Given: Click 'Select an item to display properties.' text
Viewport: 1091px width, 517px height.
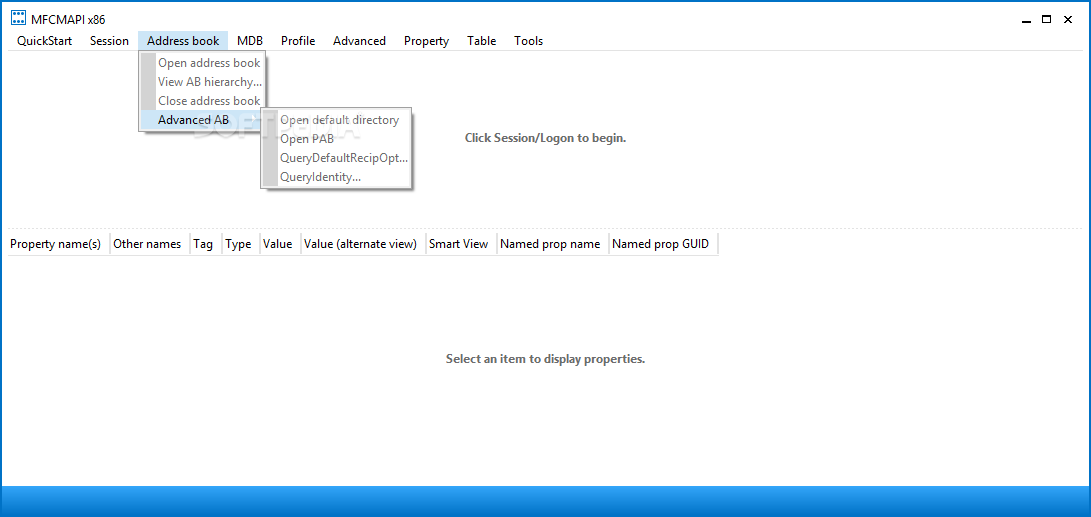Looking at the screenshot, I should coord(546,360).
